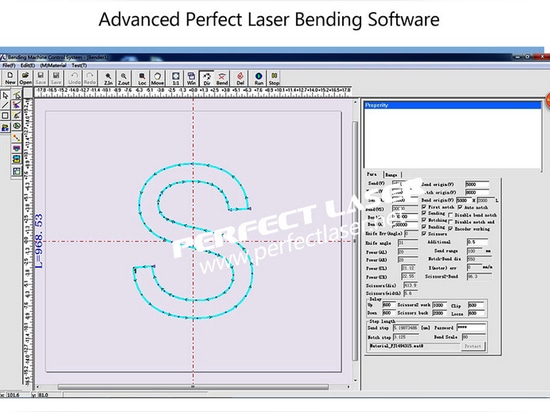Viewport: 550px width, 412px height.
Task: Open the Edit(E) menu
Action: tap(28, 65)
